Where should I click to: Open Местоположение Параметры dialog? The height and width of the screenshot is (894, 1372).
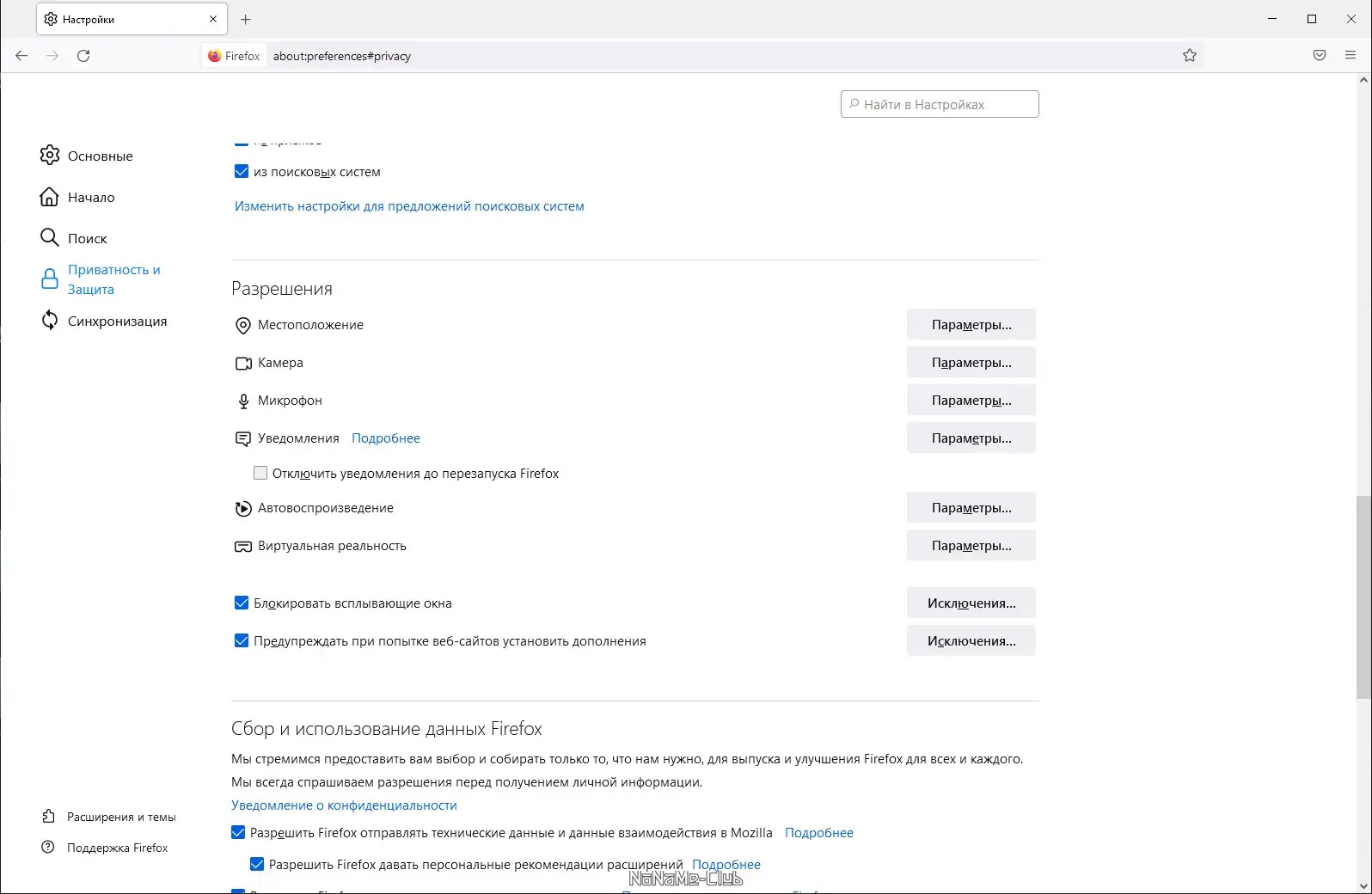(971, 325)
